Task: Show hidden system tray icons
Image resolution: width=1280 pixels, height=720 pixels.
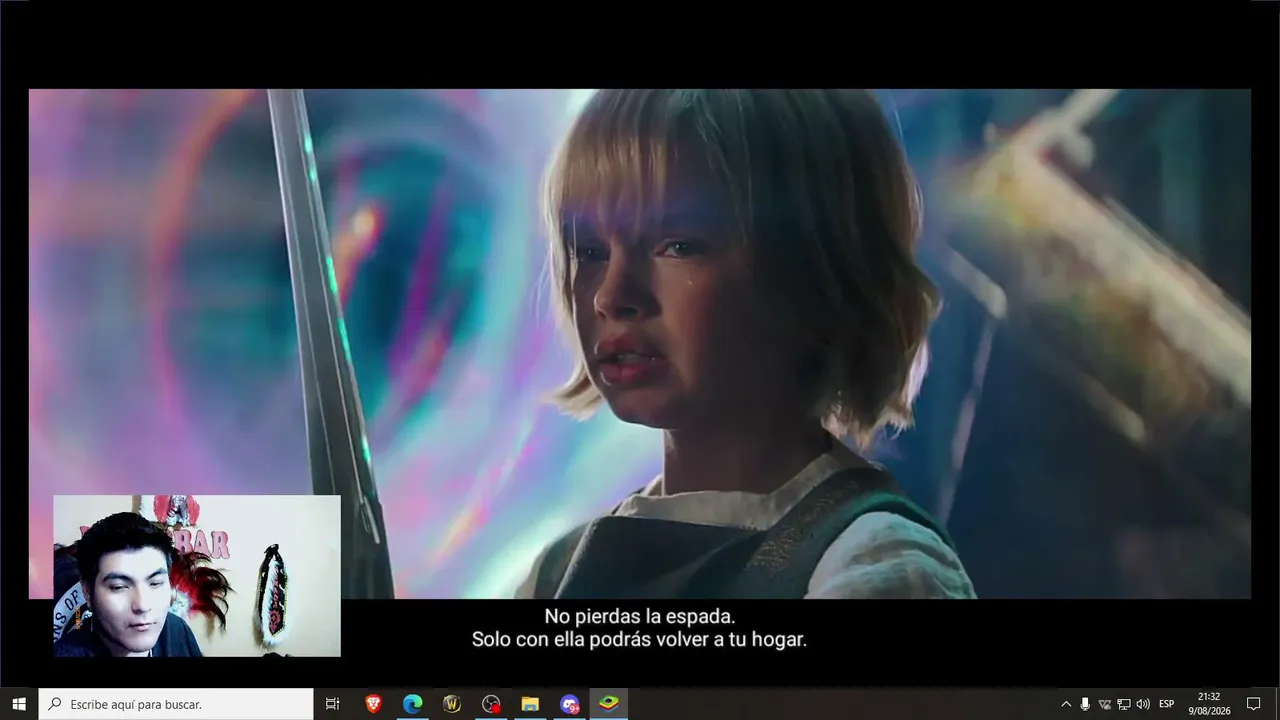Action: 1066,704
